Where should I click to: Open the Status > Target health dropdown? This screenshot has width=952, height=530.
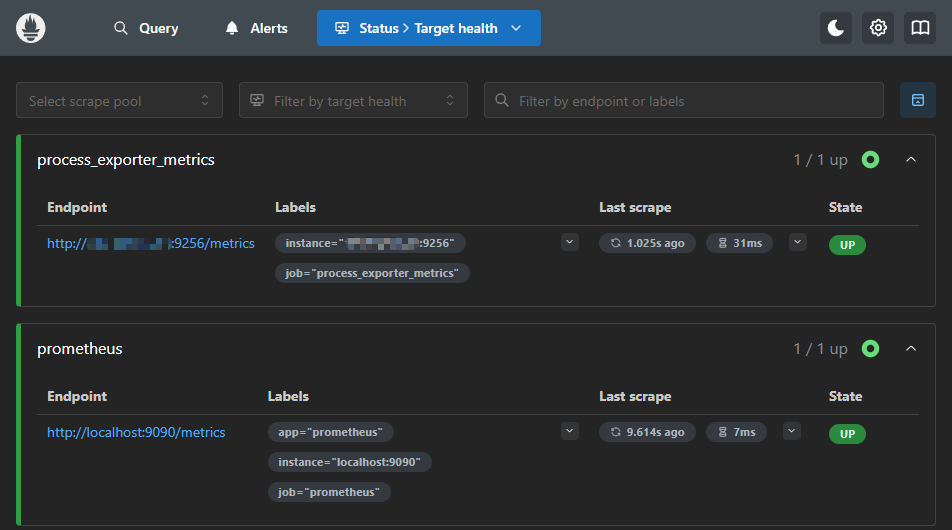point(428,28)
